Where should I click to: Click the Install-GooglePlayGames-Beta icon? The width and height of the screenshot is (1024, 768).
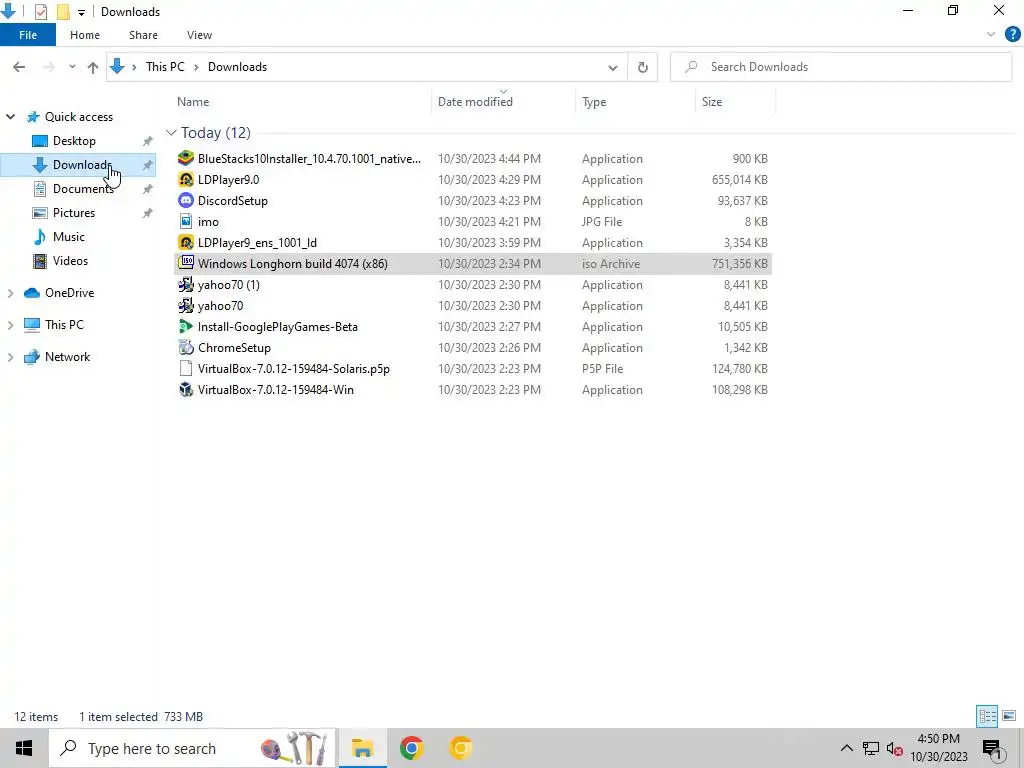(186, 327)
